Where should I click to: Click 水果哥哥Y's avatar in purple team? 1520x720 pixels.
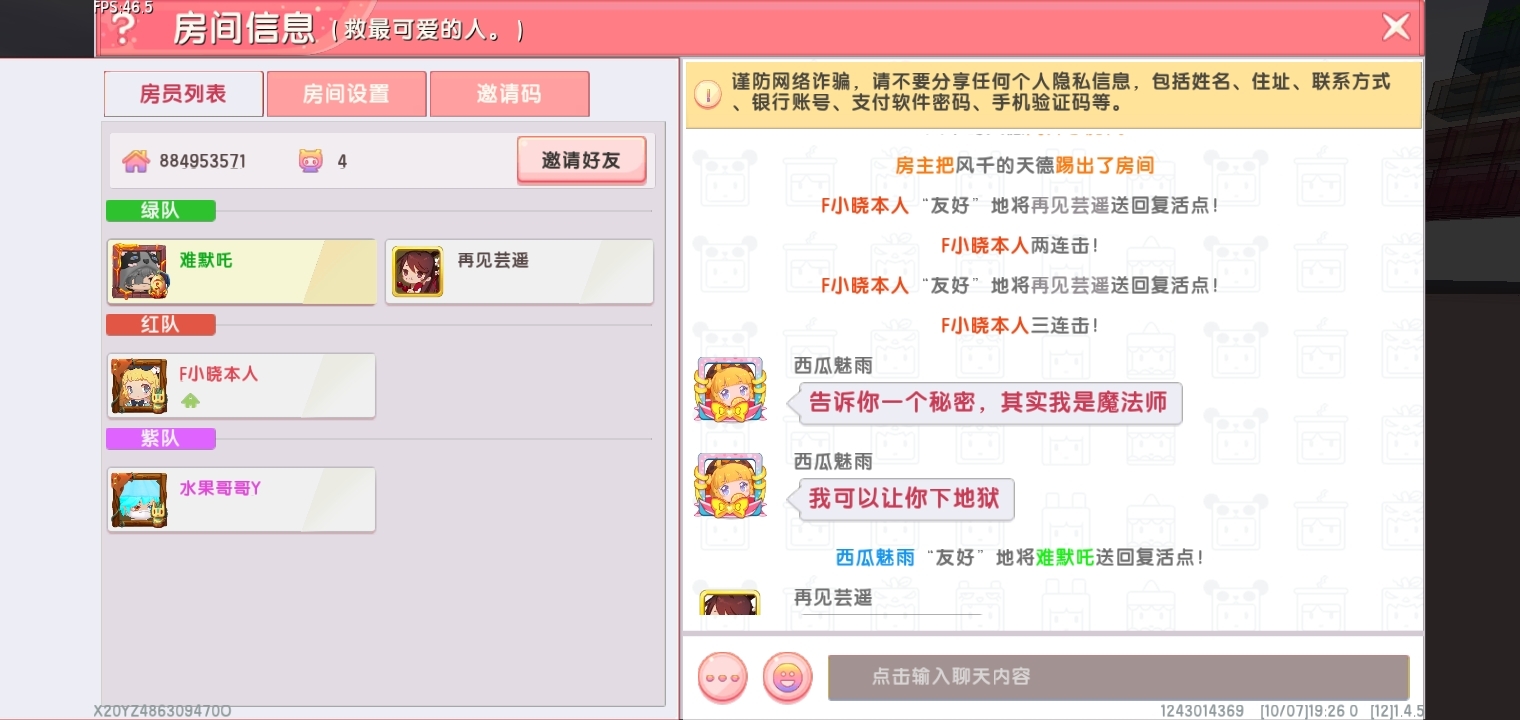(x=139, y=500)
